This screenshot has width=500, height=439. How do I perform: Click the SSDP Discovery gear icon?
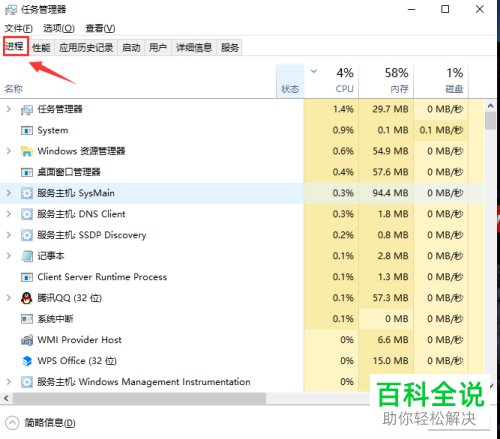[27, 235]
